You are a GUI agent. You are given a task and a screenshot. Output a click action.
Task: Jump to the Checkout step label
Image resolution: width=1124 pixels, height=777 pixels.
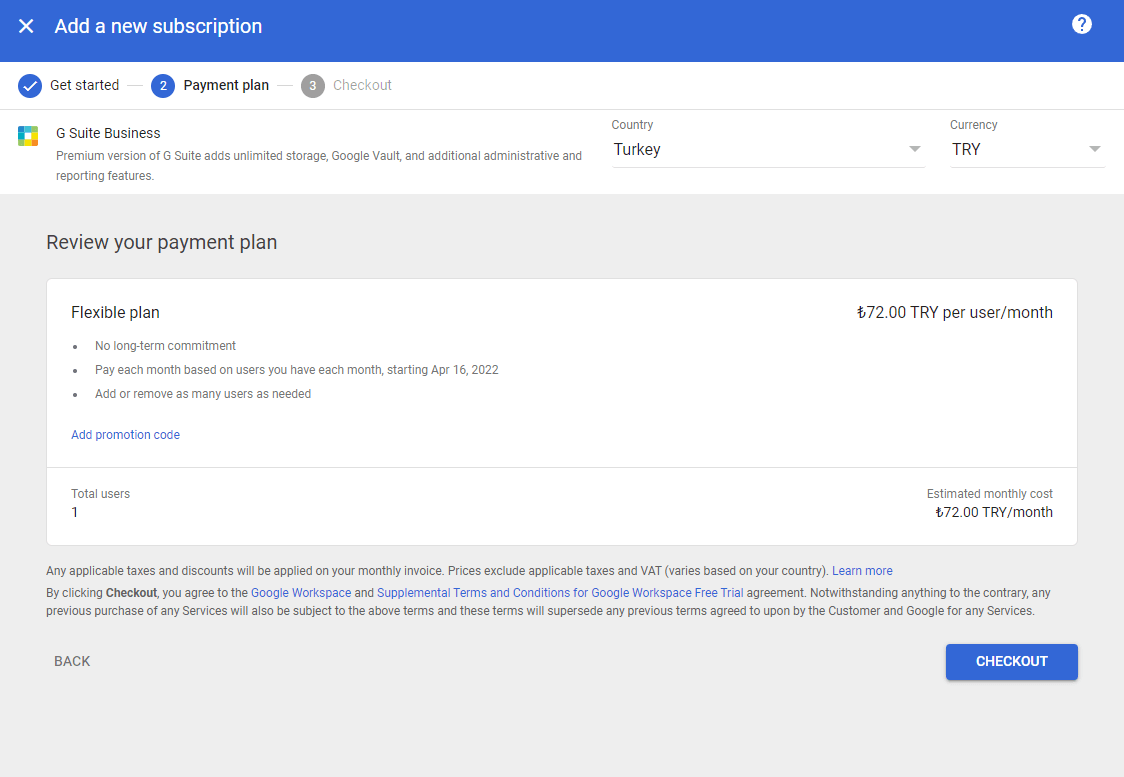[x=362, y=86]
